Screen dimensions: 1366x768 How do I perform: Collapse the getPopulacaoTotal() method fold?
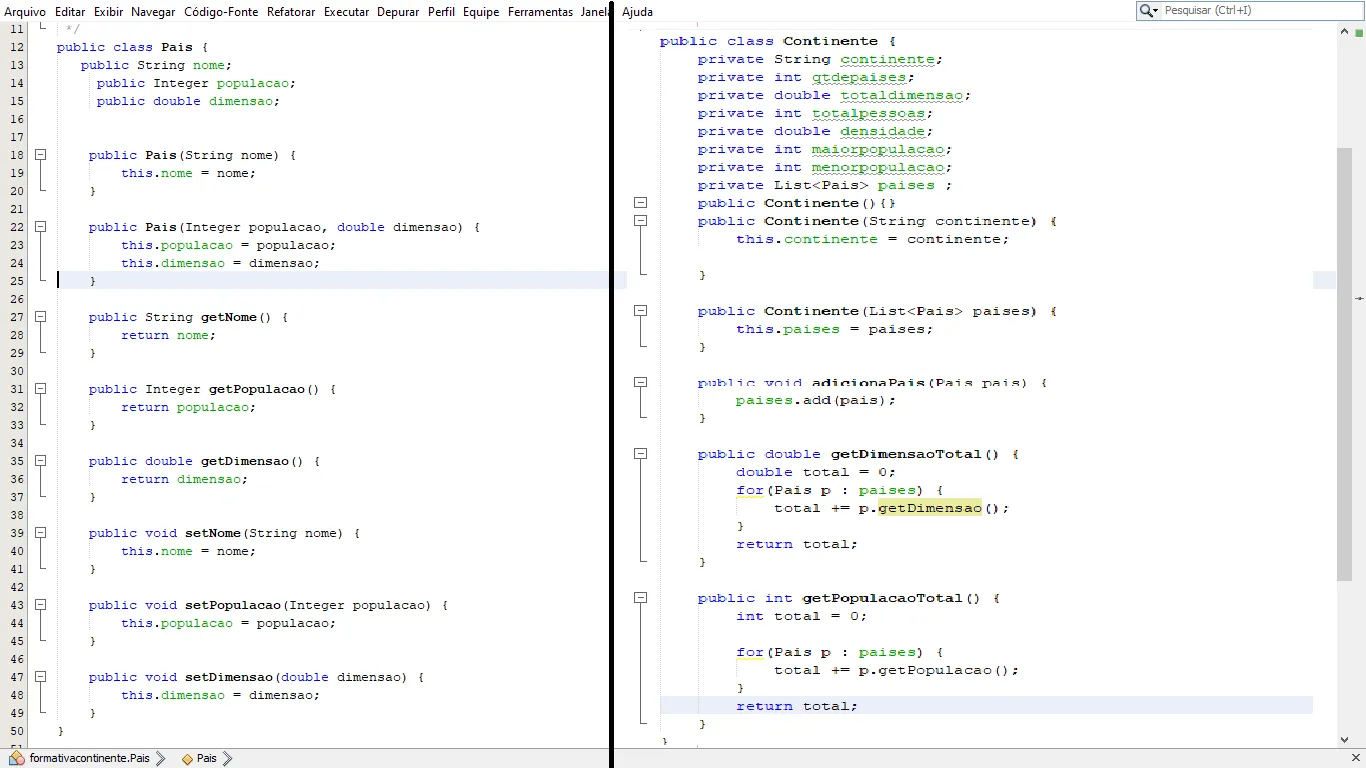tap(641, 597)
